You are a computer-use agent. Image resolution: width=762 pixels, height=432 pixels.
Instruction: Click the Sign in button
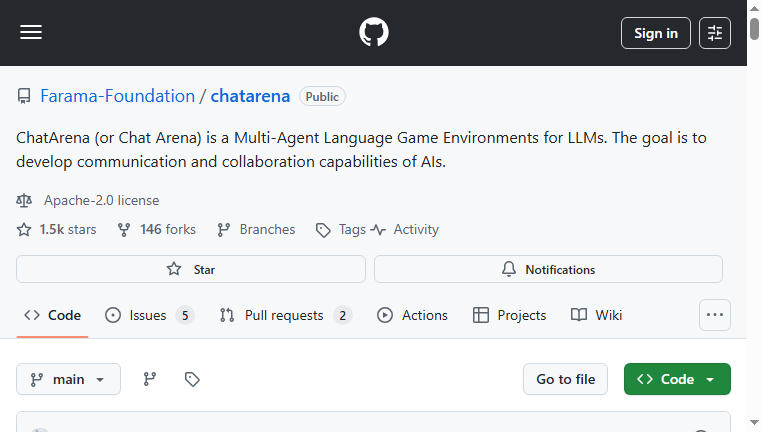click(656, 33)
